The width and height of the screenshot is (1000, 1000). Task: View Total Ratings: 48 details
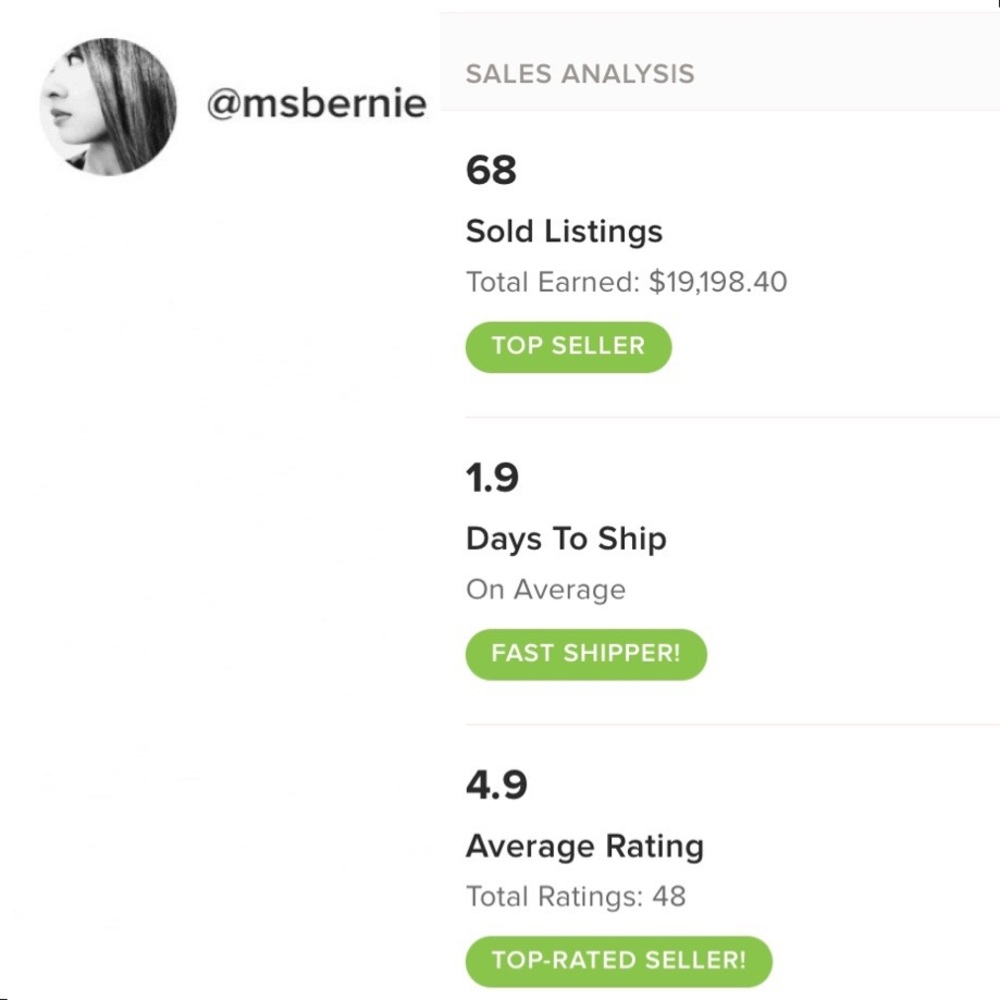point(576,897)
